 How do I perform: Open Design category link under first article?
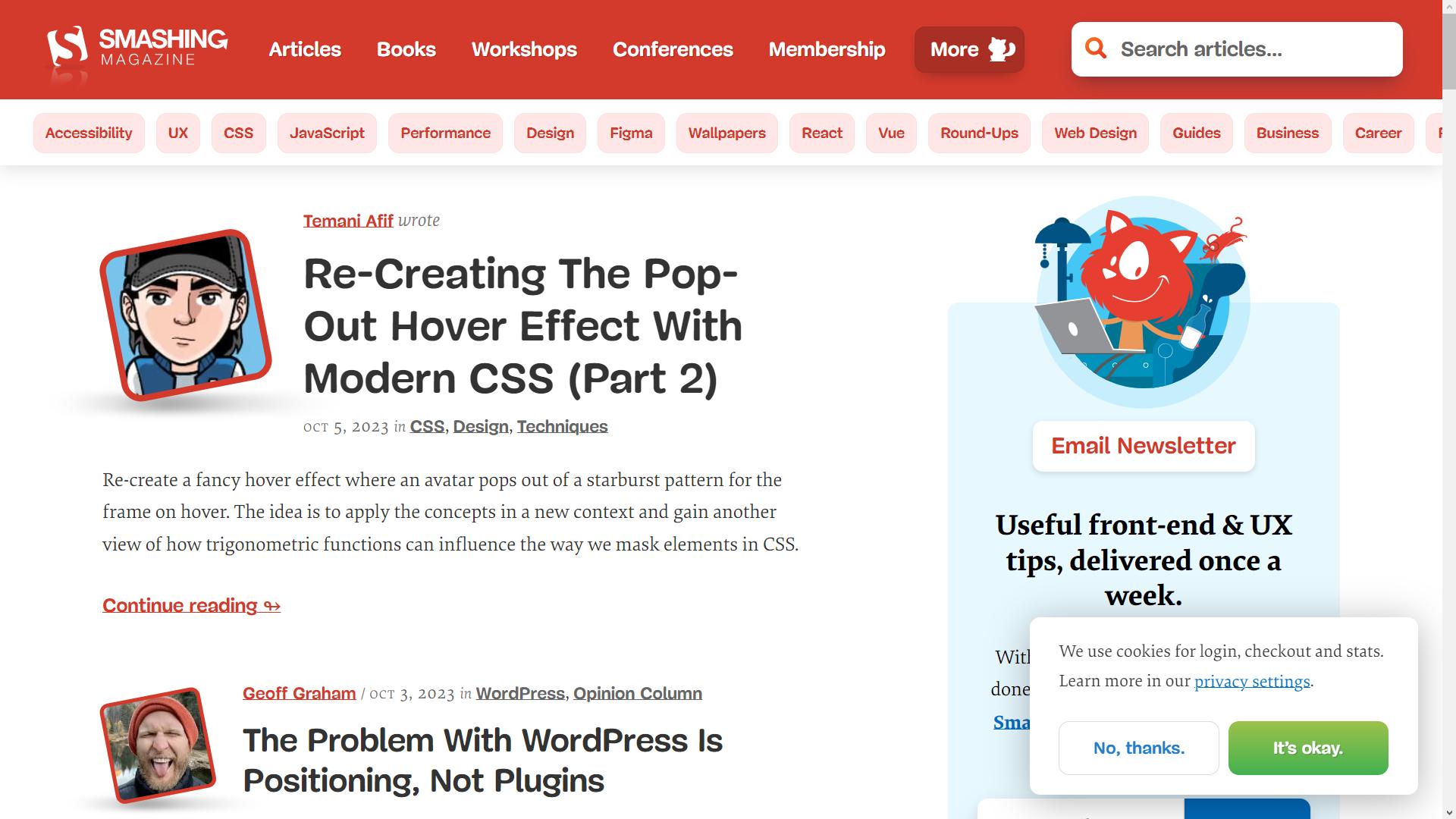click(x=481, y=426)
